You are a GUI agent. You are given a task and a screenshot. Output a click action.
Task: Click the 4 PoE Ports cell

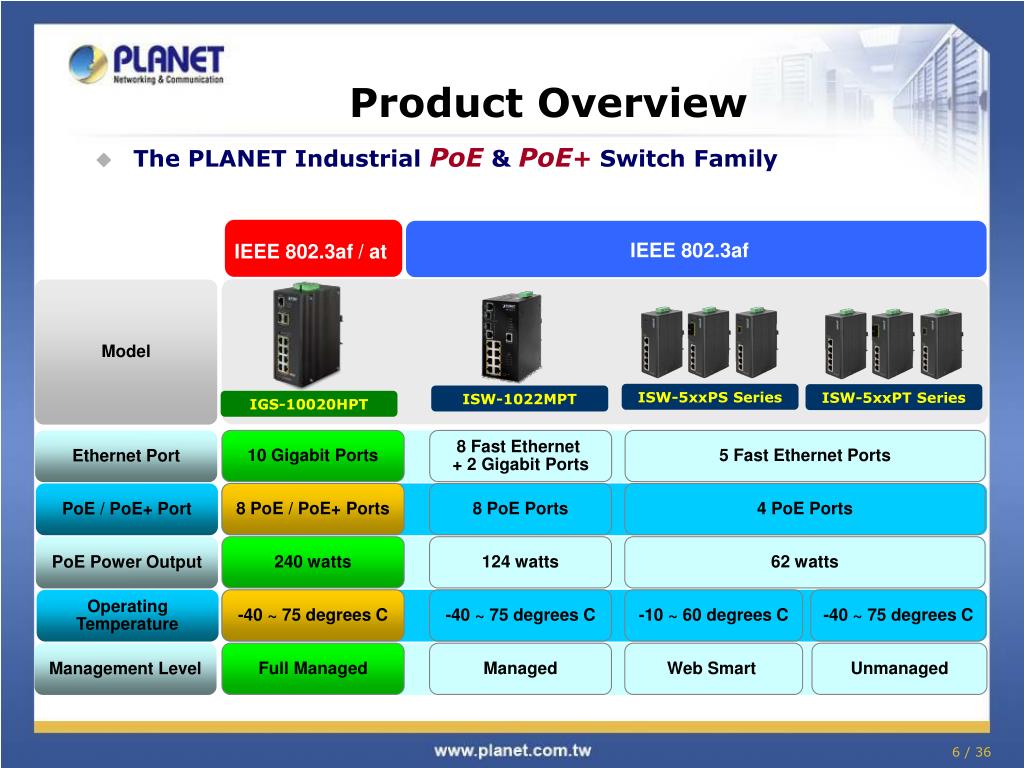(805, 509)
